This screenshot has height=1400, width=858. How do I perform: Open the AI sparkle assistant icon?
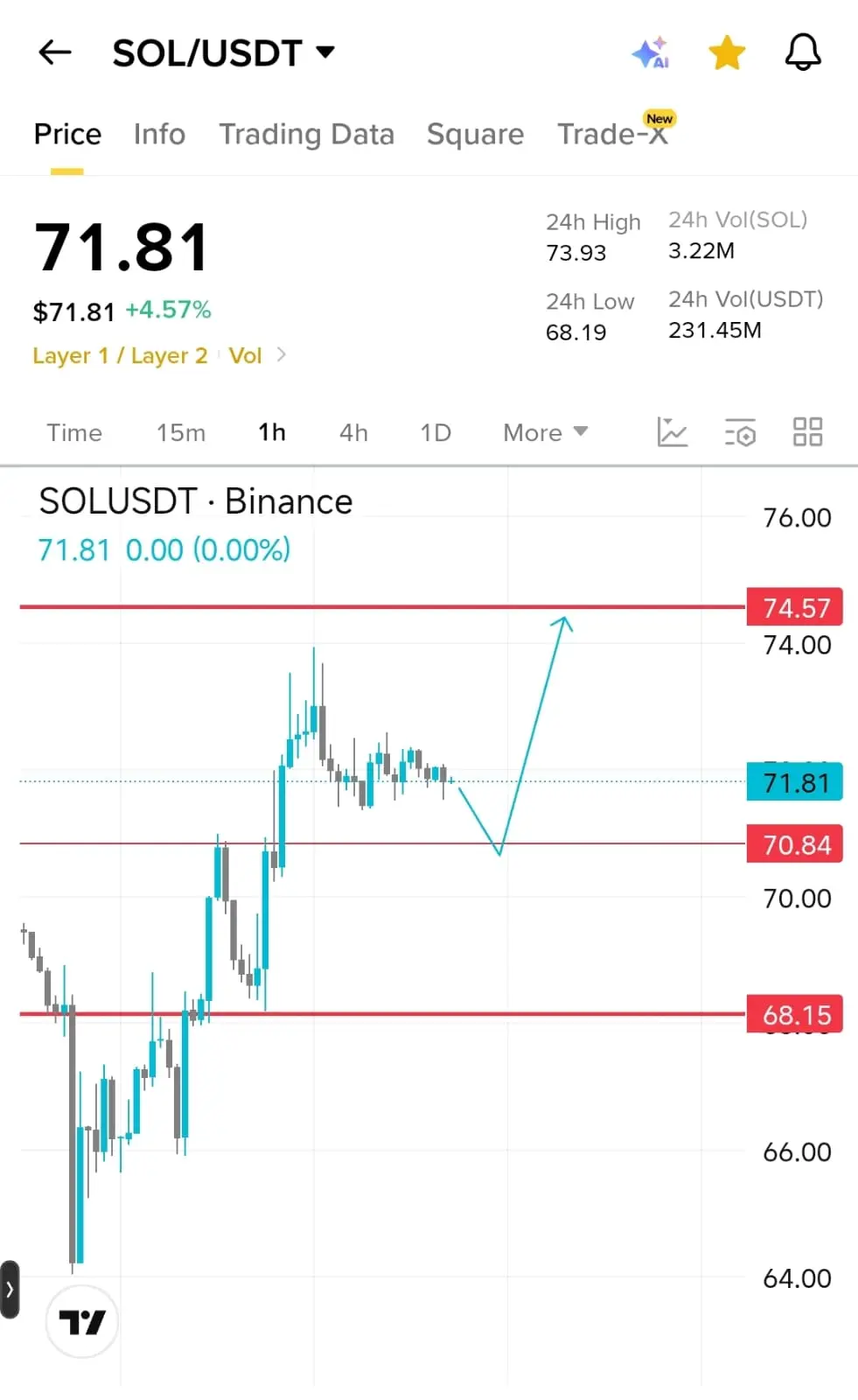click(x=651, y=52)
